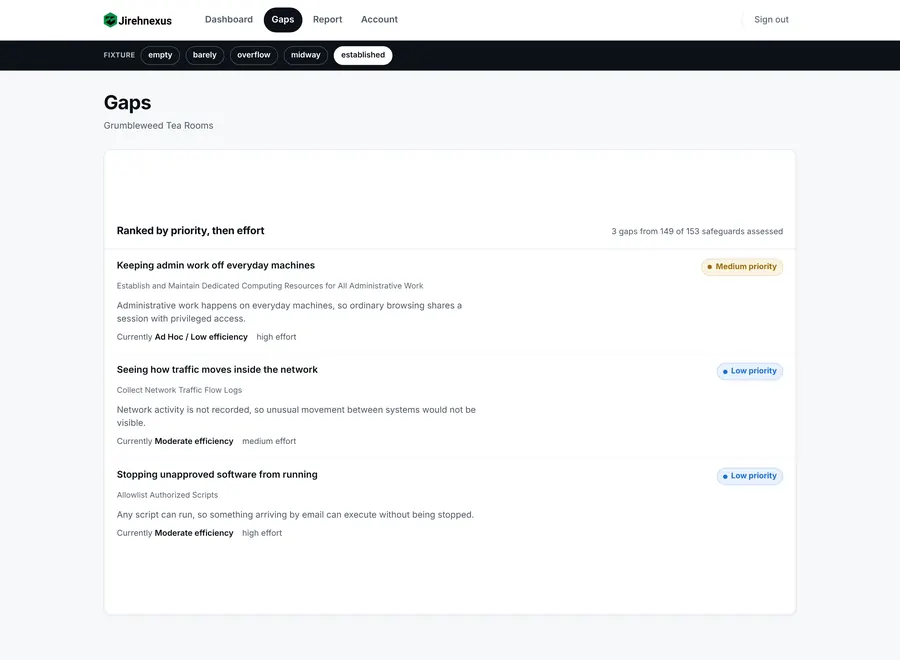This screenshot has width=900, height=660.
Task: Open the Account menu item
Action: pos(379,20)
